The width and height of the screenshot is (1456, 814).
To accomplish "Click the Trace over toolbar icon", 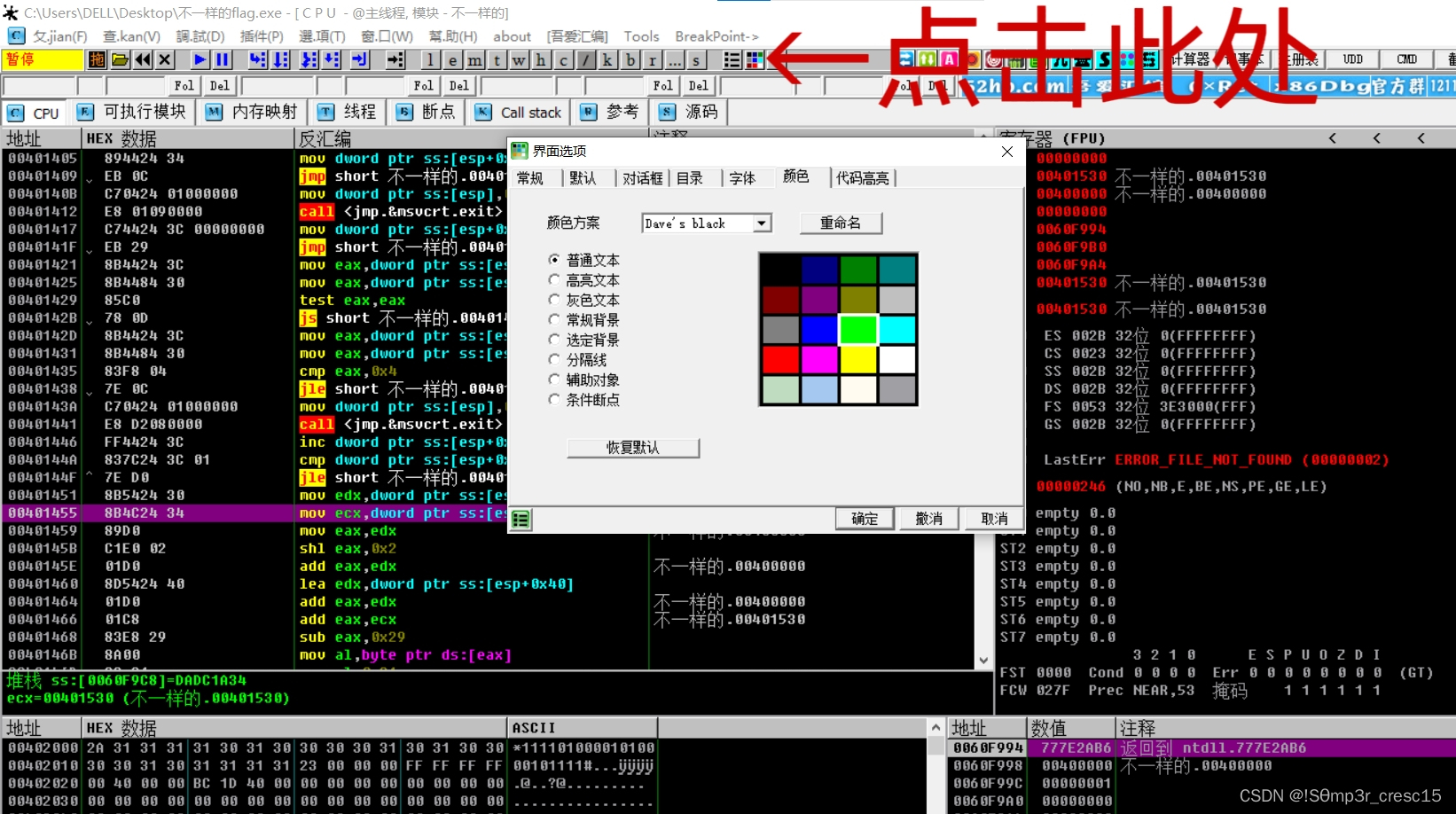I will pyautogui.click(x=332, y=59).
